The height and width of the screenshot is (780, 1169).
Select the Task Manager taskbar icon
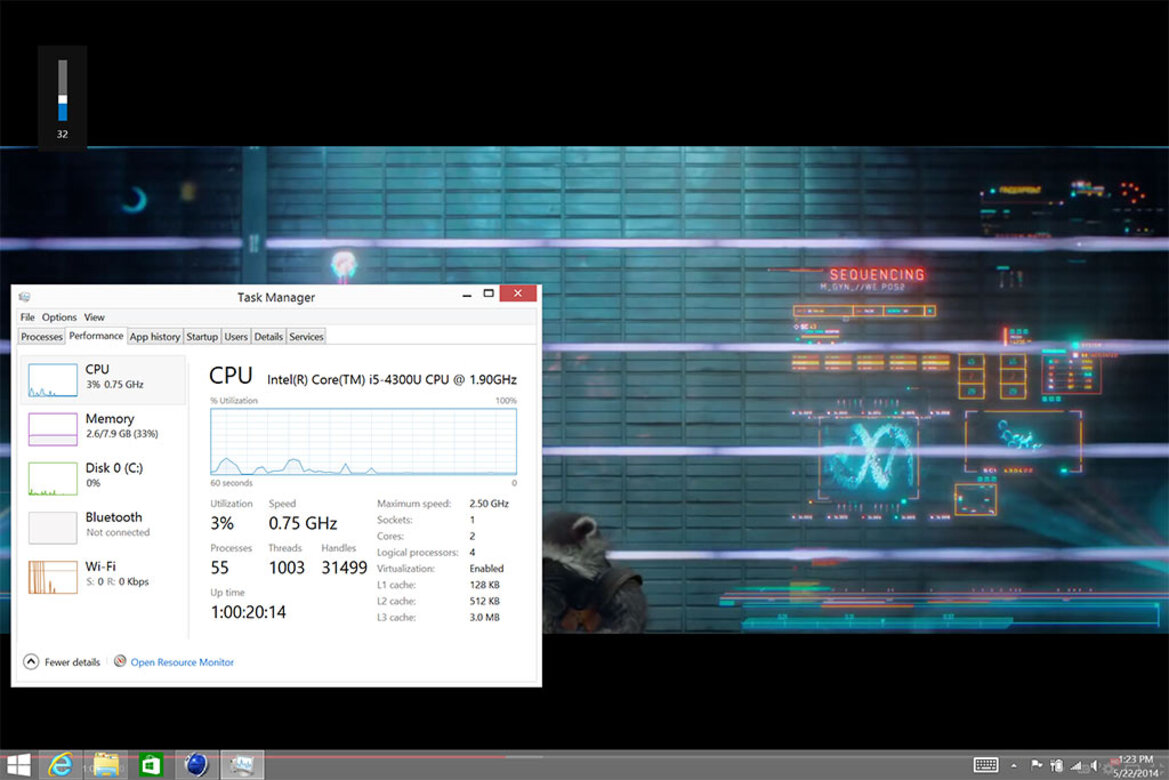(x=242, y=765)
